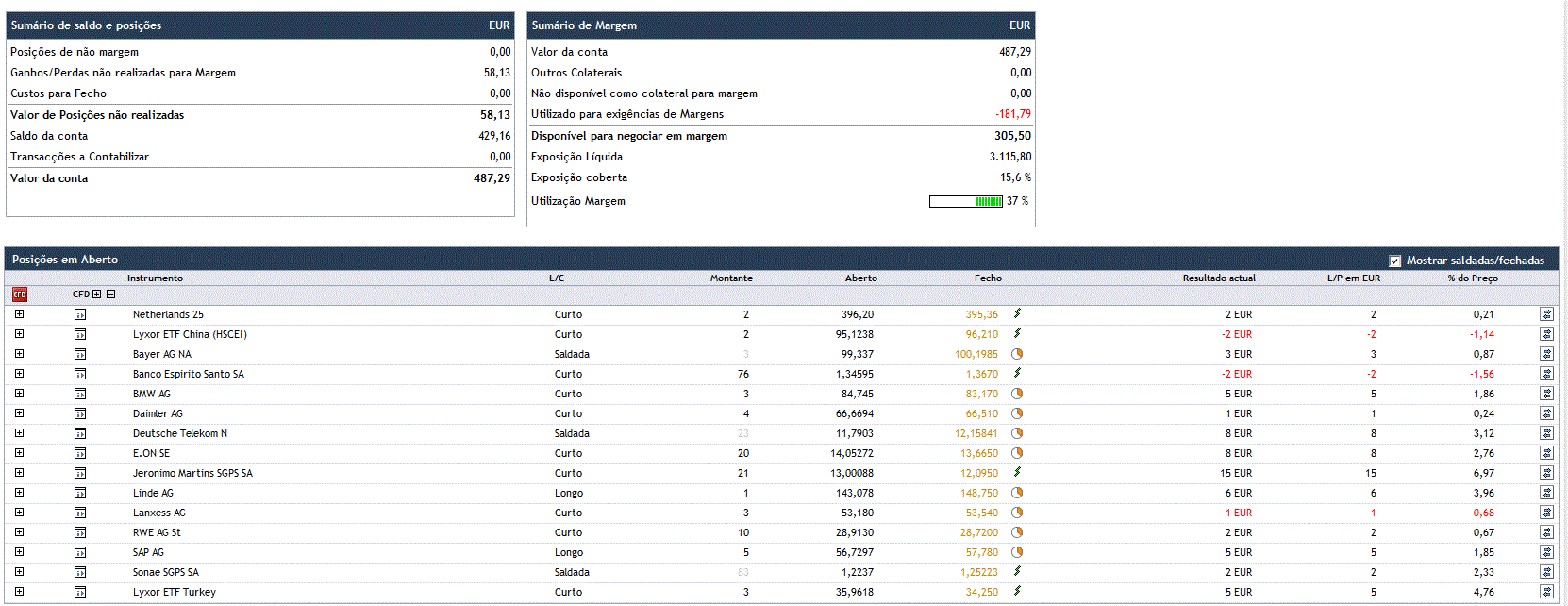Viewport: 1568px width, 606px height.
Task: Expand the Deutsche Telekom N row
Action: tap(19, 433)
